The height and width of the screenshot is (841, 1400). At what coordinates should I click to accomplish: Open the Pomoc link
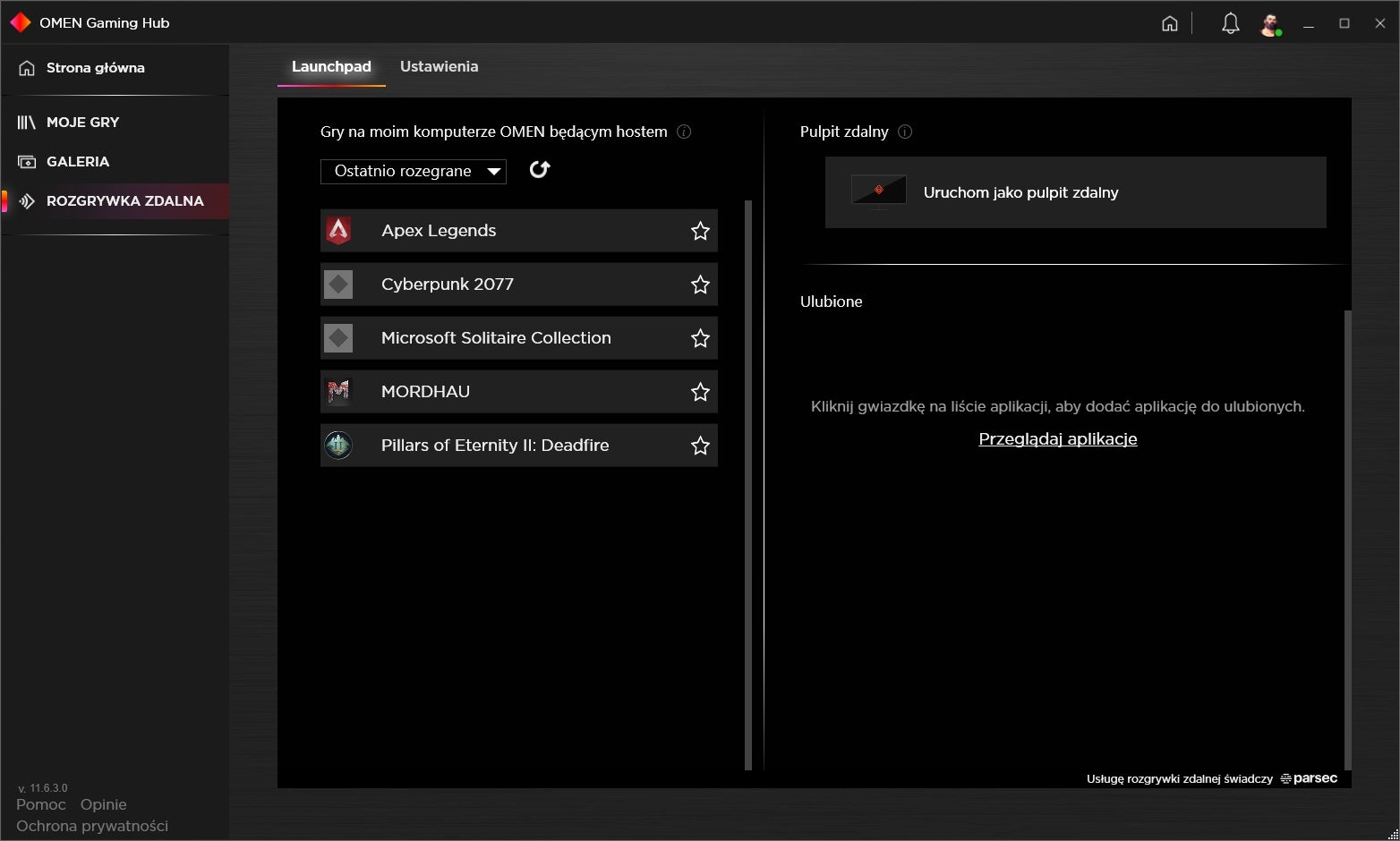click(41, 804)
